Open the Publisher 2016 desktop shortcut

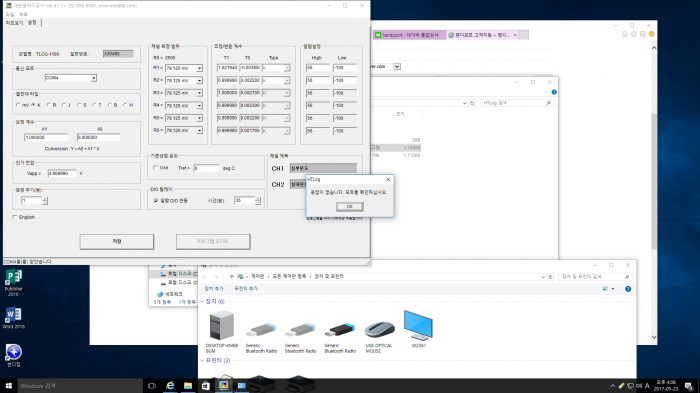point(13,282)
